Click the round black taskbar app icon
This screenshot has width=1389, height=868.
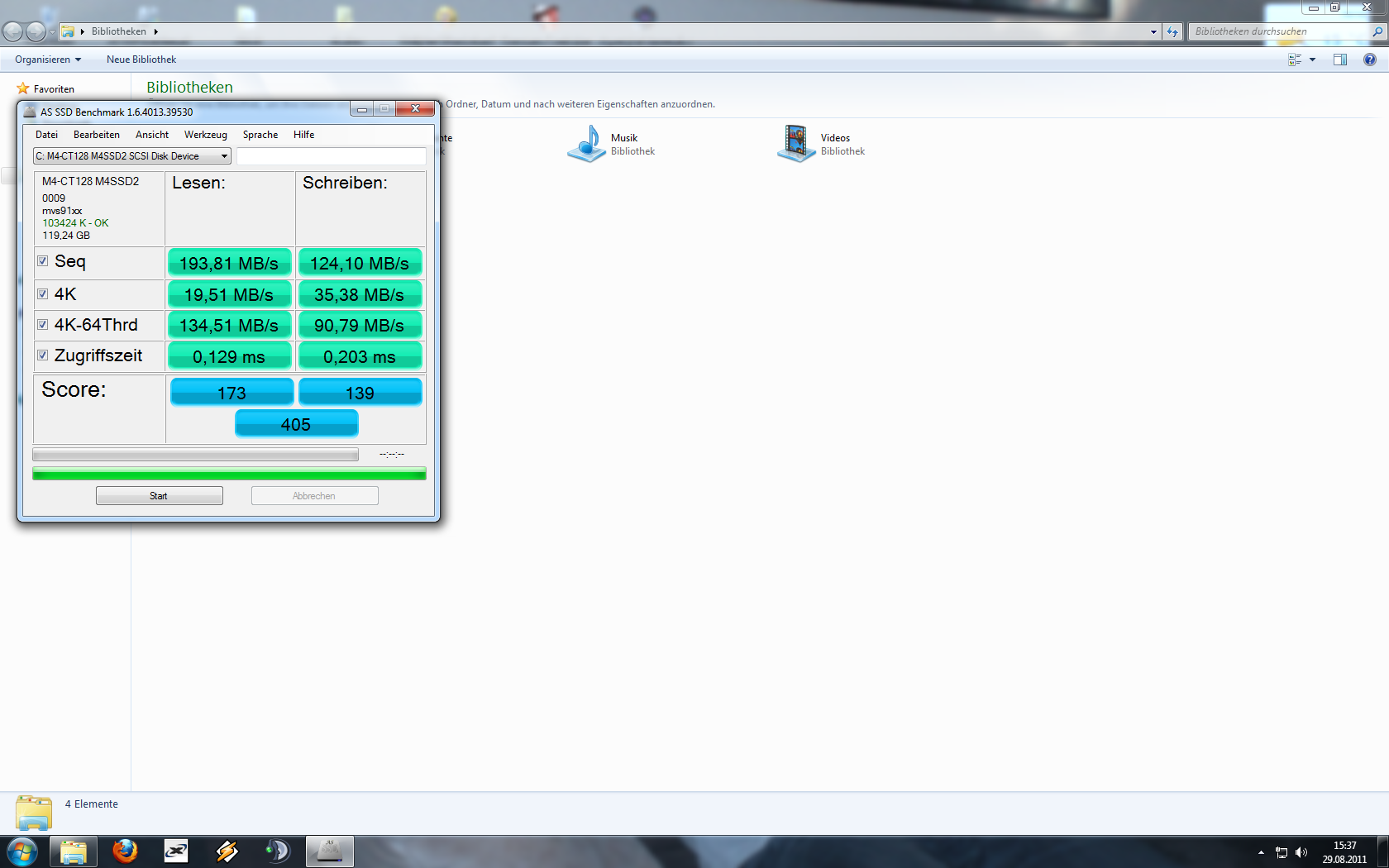(x=279, y=851)
